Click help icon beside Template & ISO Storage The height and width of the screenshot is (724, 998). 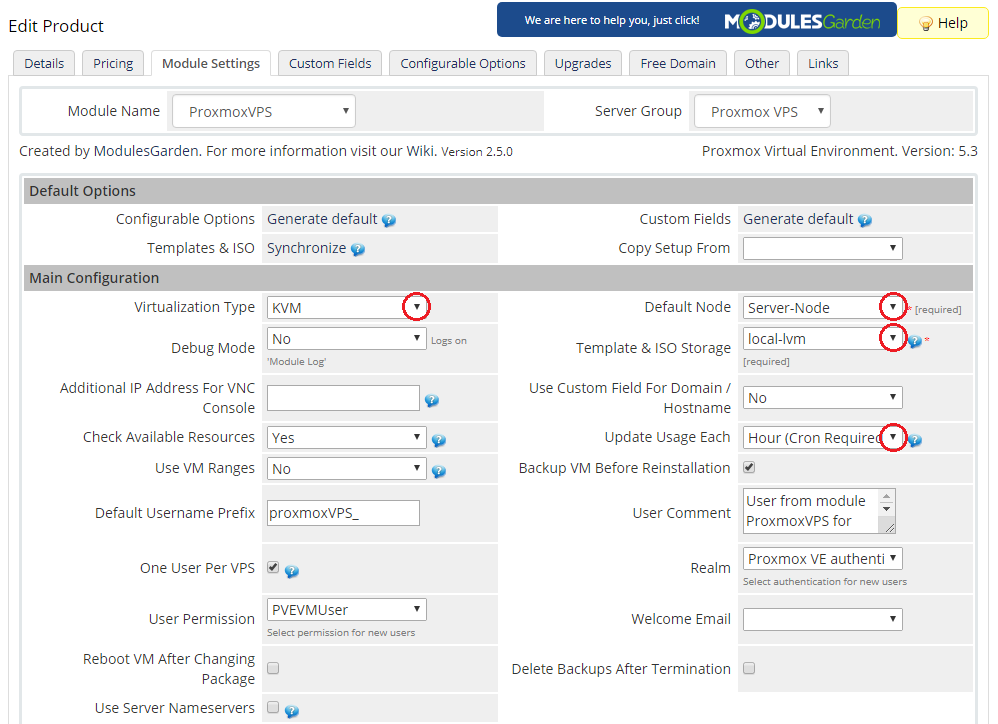click(915, 341)
